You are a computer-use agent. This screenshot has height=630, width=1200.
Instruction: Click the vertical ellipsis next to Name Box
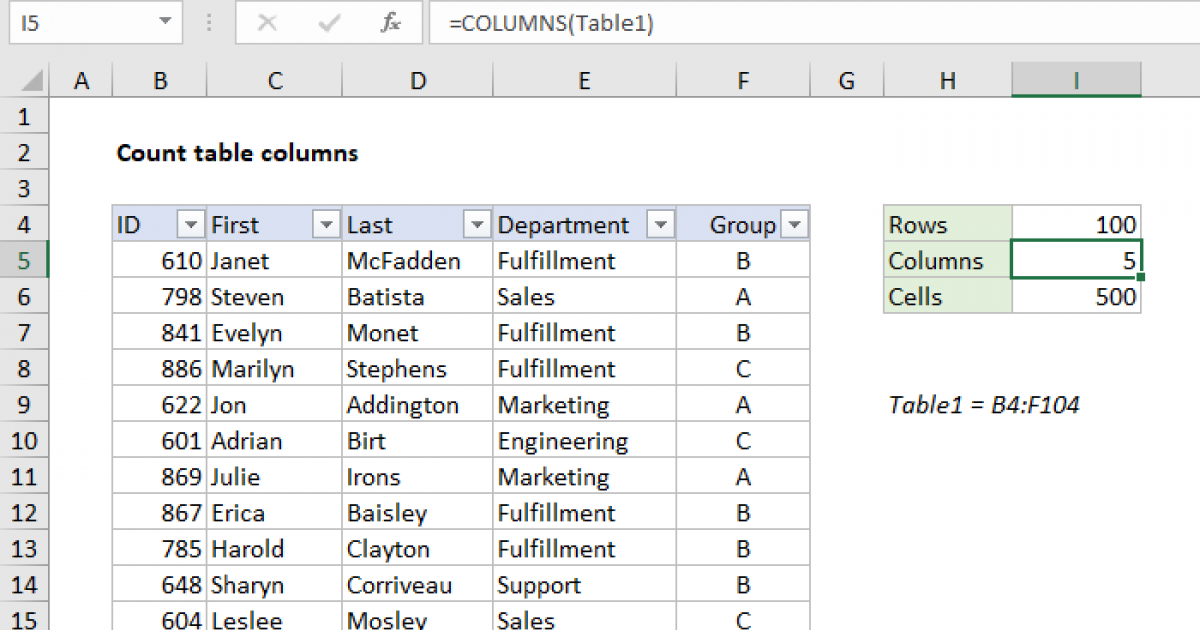(207, 23)
